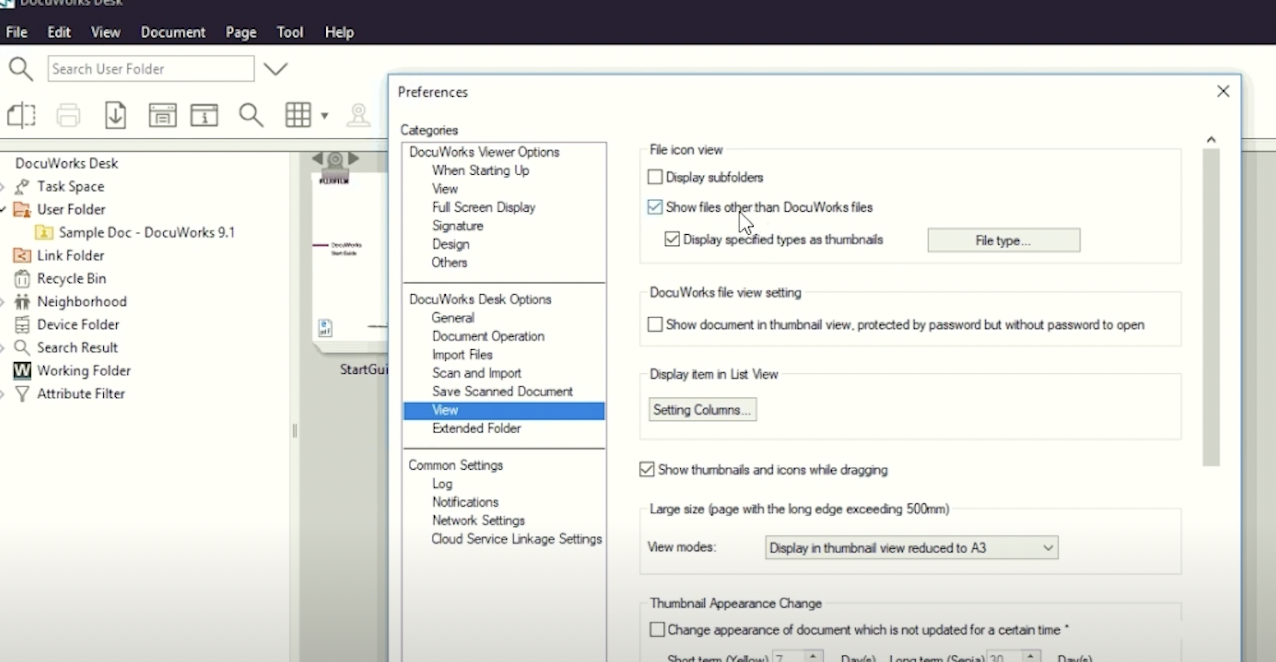Click the print icon in the toolbar

(x=68, y=116)
